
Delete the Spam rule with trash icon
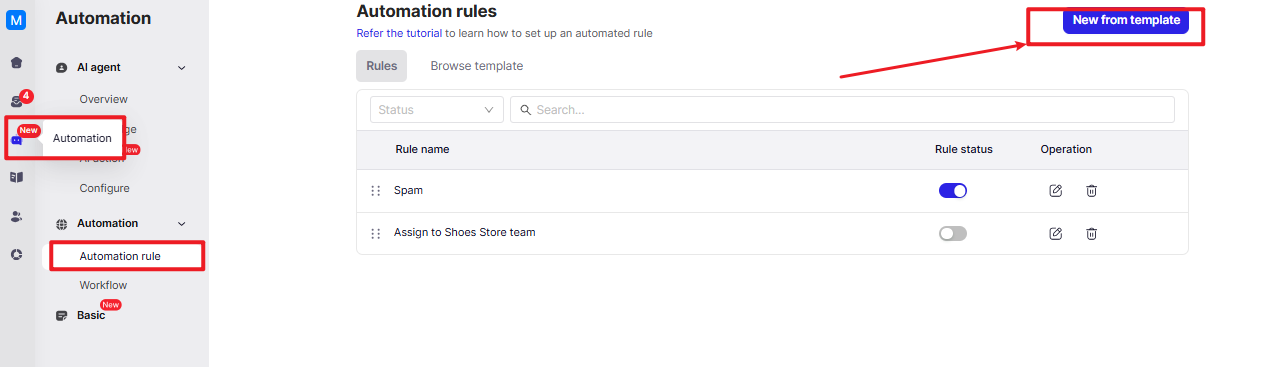pos(1091,191)
